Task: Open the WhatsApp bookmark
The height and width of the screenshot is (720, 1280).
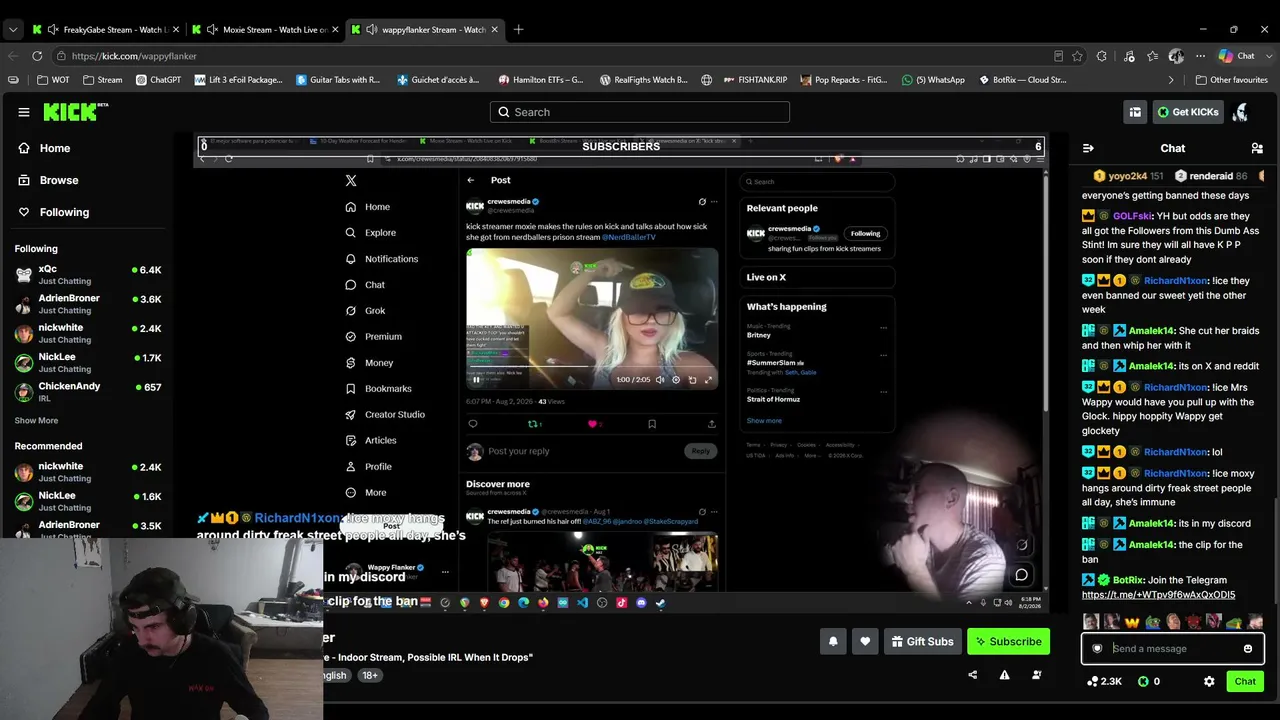Action: [933, 80]
